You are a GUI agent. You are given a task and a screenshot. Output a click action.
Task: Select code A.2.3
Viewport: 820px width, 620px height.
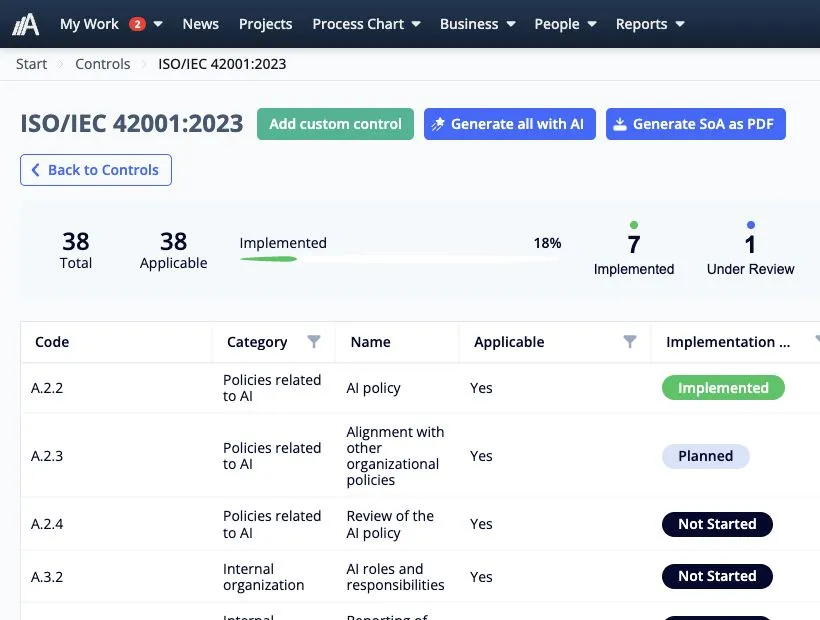[x=47, y=456]
